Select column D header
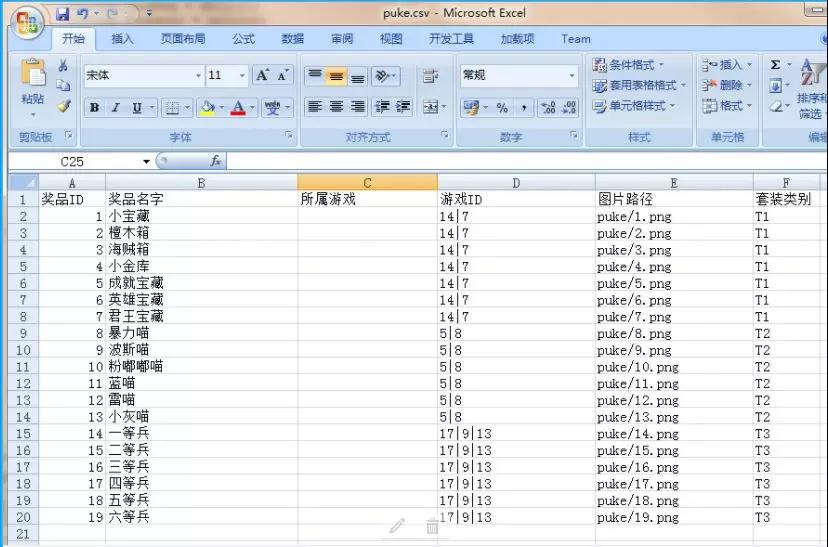Viewport: 828px width, 547px height. point(516,183)
